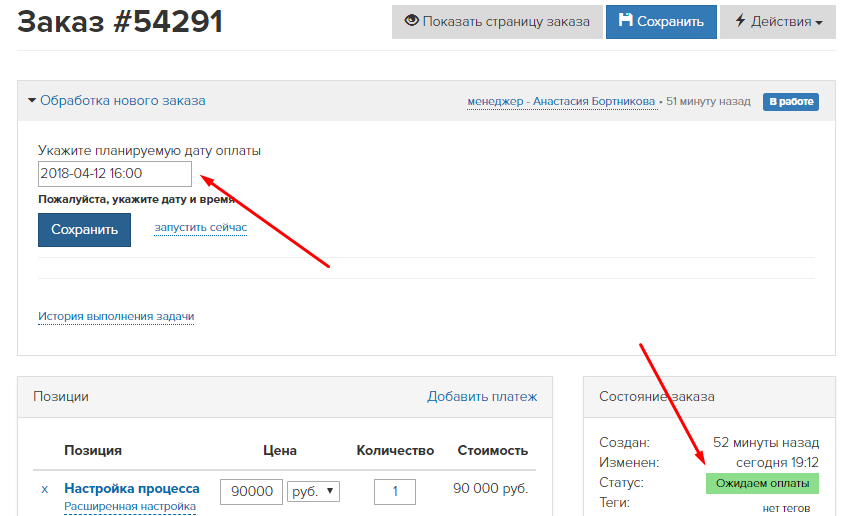Click the В работе status badge

[x=791, y=101]
